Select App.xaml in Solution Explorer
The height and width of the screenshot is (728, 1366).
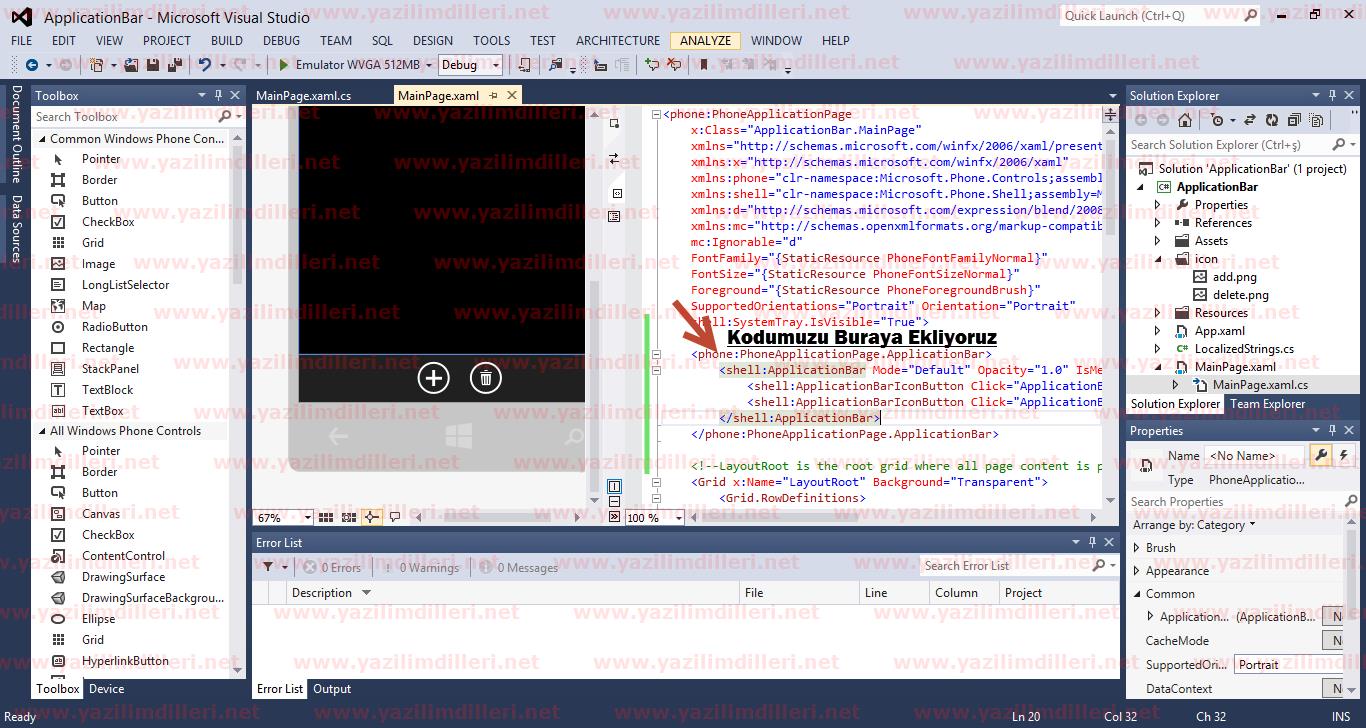1219,331
